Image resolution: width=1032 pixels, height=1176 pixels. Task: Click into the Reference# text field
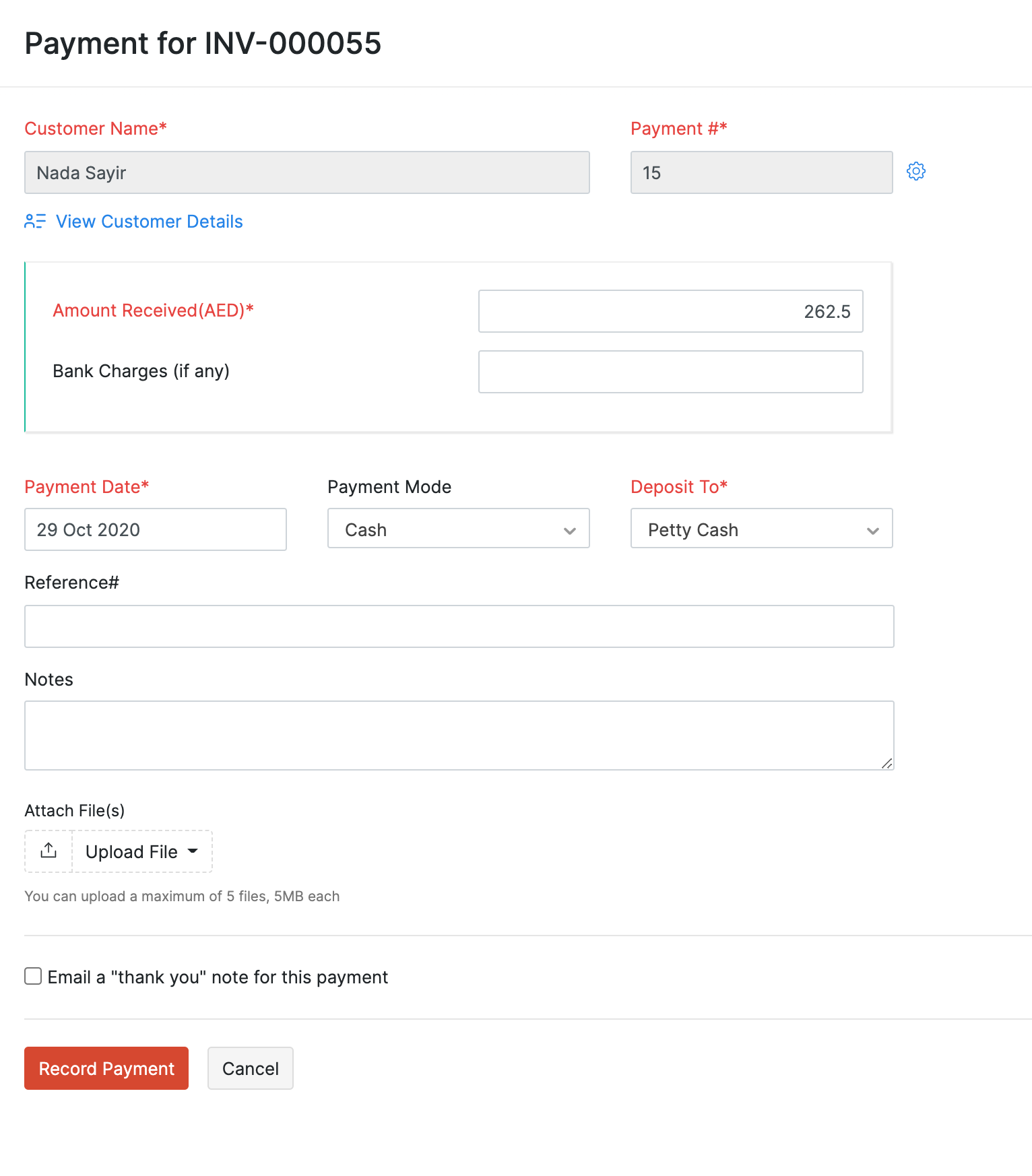[459, 626]
